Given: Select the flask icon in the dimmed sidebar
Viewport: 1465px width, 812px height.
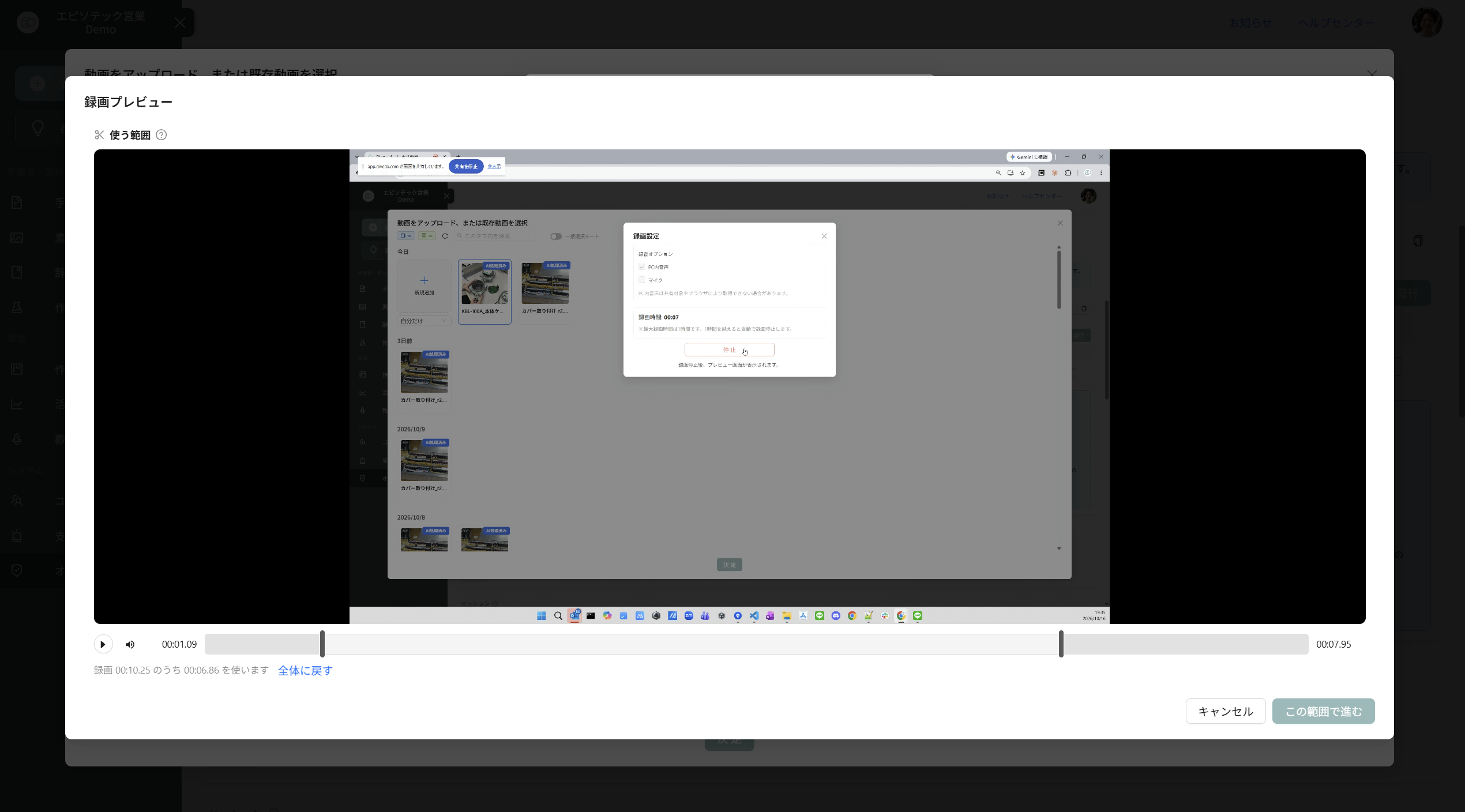Looking at the screenshot, I should tap(17, 307).
